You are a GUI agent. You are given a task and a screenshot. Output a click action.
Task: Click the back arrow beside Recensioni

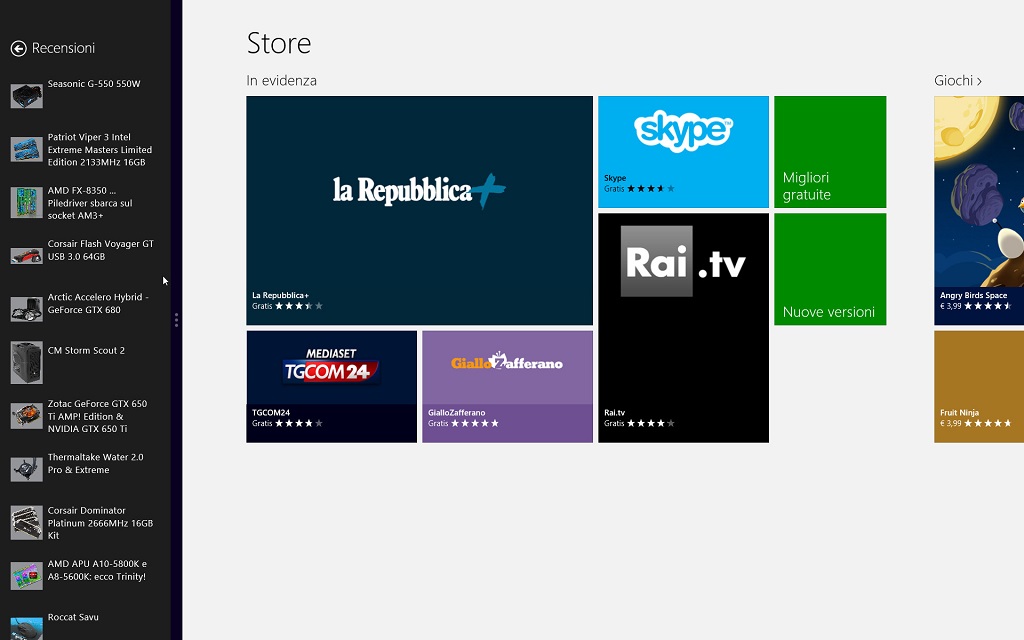pyautogui.click(x=18, y=48)
